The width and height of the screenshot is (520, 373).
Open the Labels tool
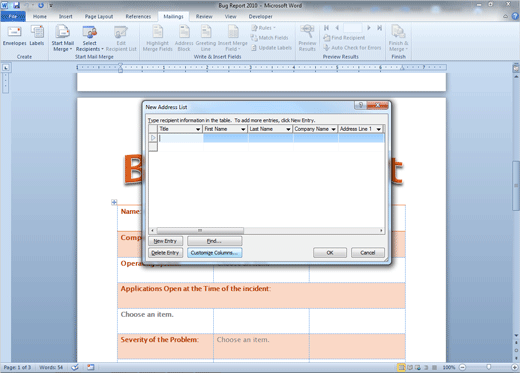pos(37,36)
